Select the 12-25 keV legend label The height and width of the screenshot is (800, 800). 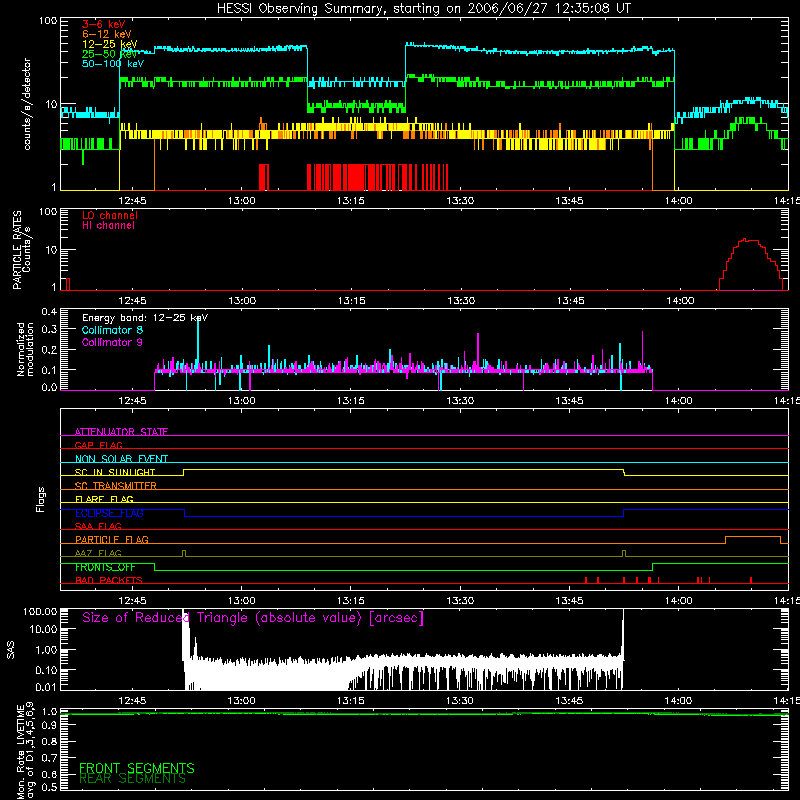click(x=110, y=44)
